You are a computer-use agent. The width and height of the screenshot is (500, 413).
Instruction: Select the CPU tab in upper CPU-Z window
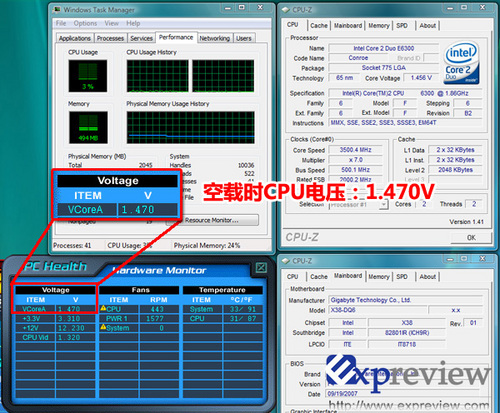click(x=292, y=25)
